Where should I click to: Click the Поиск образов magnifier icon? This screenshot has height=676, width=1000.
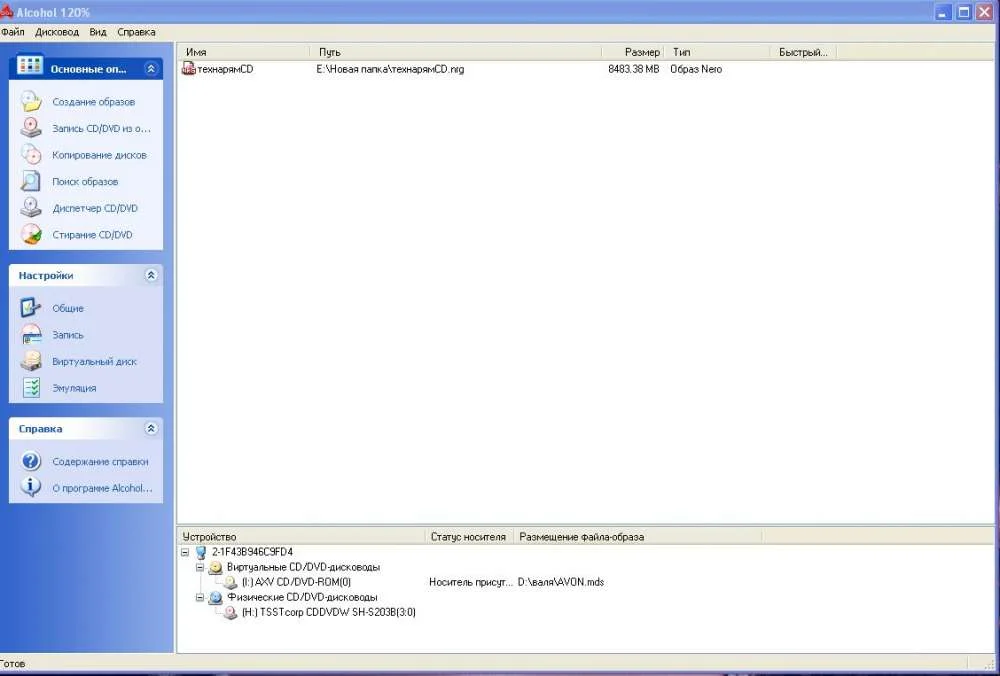31,181
